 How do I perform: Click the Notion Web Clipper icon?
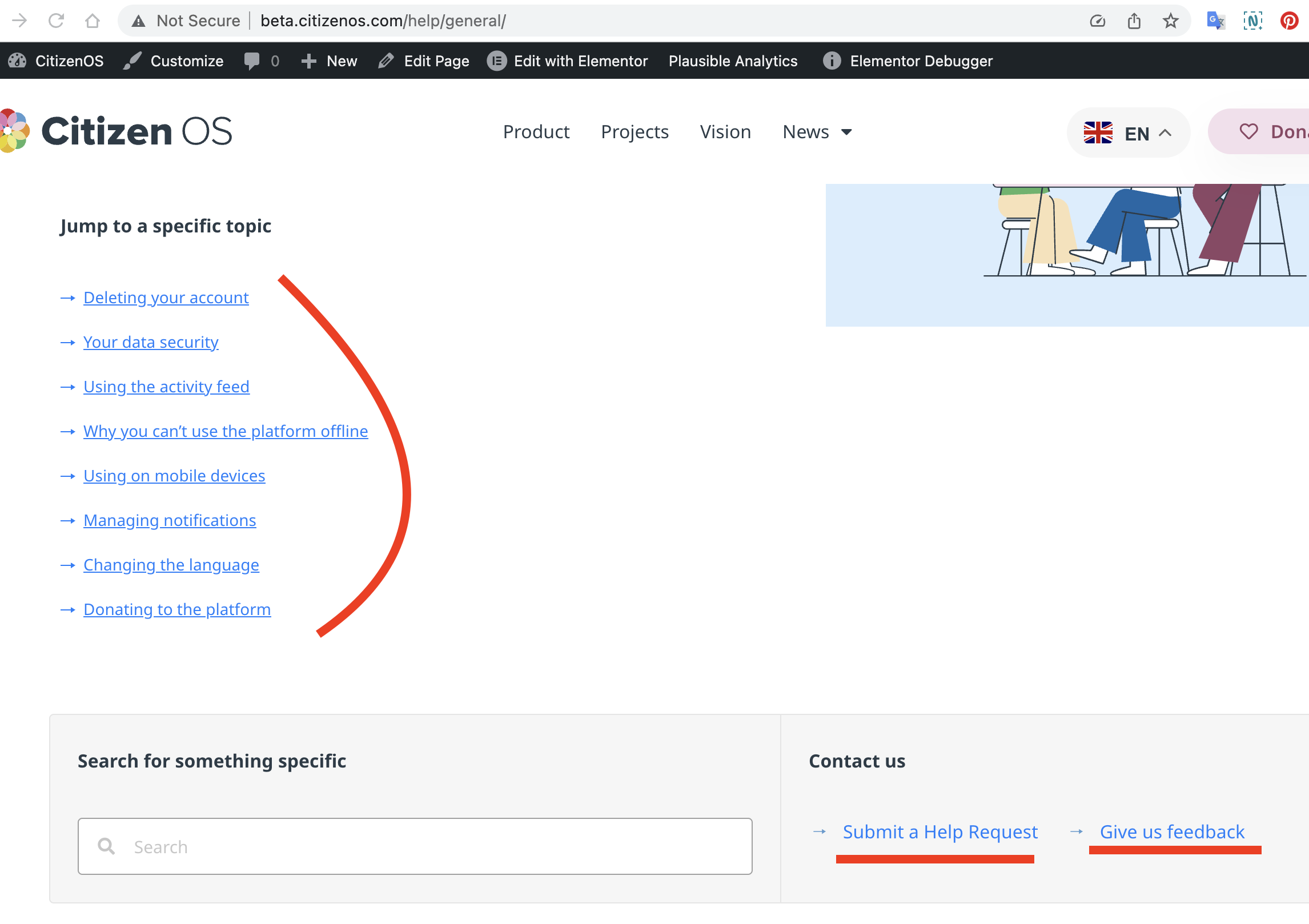coord(1253,21)
